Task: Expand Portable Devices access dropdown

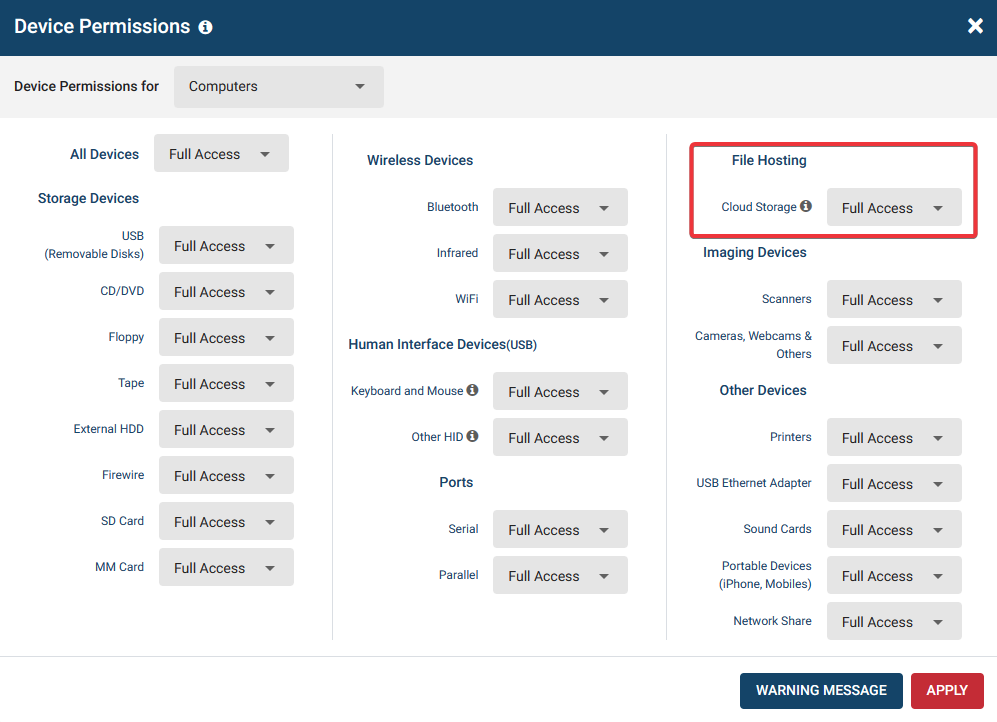Action: tap(894, 575)
